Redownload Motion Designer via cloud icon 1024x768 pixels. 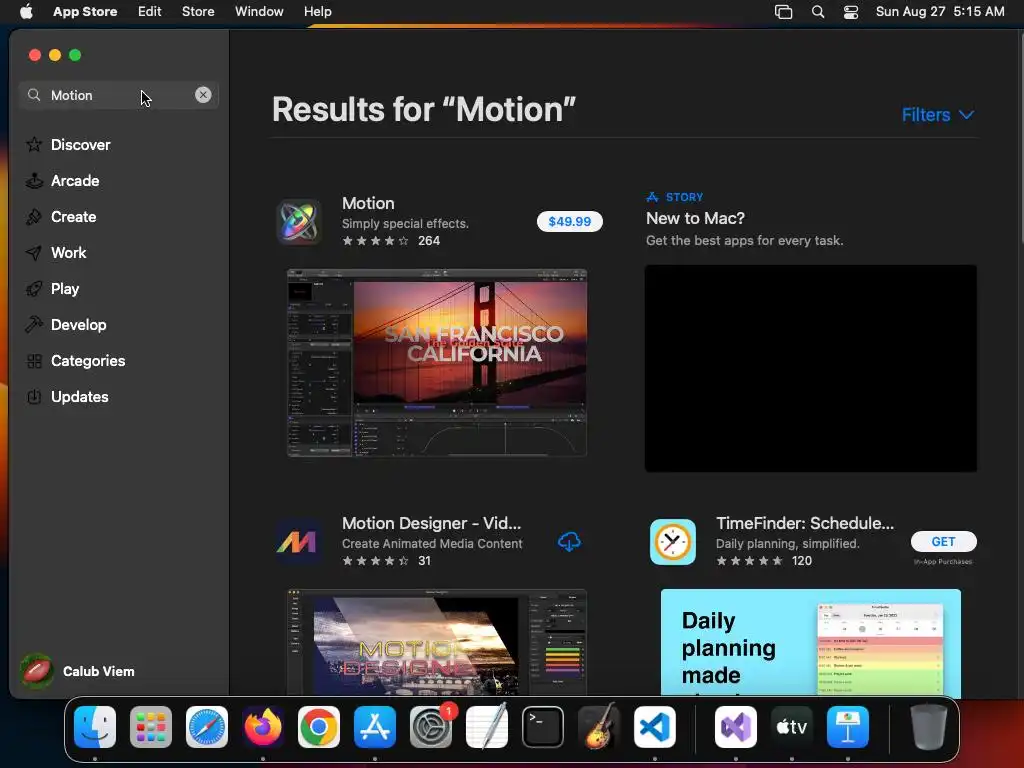pyautogui.click(x=569, y=541)
